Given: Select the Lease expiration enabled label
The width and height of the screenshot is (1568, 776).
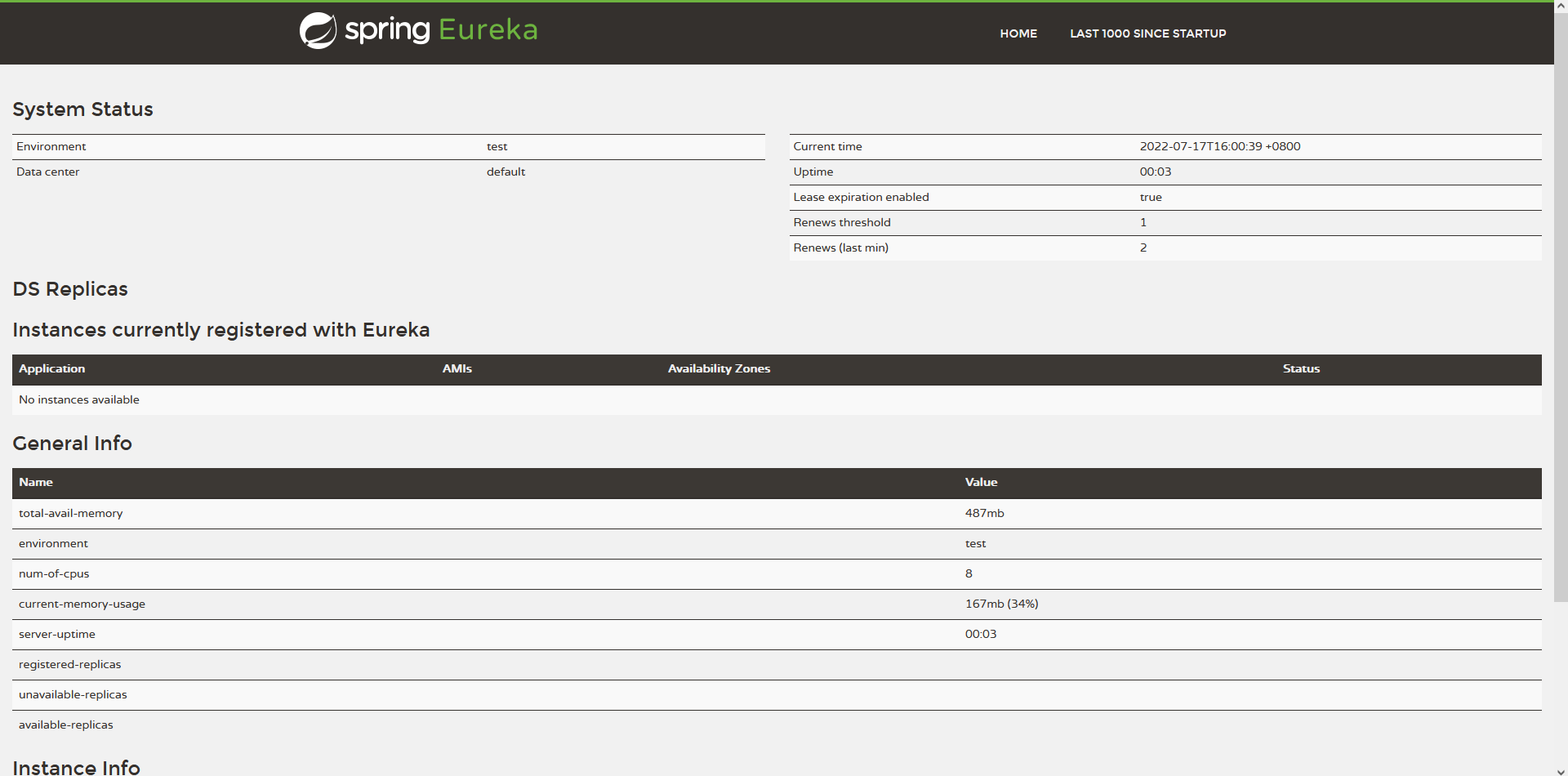Looking at the screenshot, I should [861, 198].
